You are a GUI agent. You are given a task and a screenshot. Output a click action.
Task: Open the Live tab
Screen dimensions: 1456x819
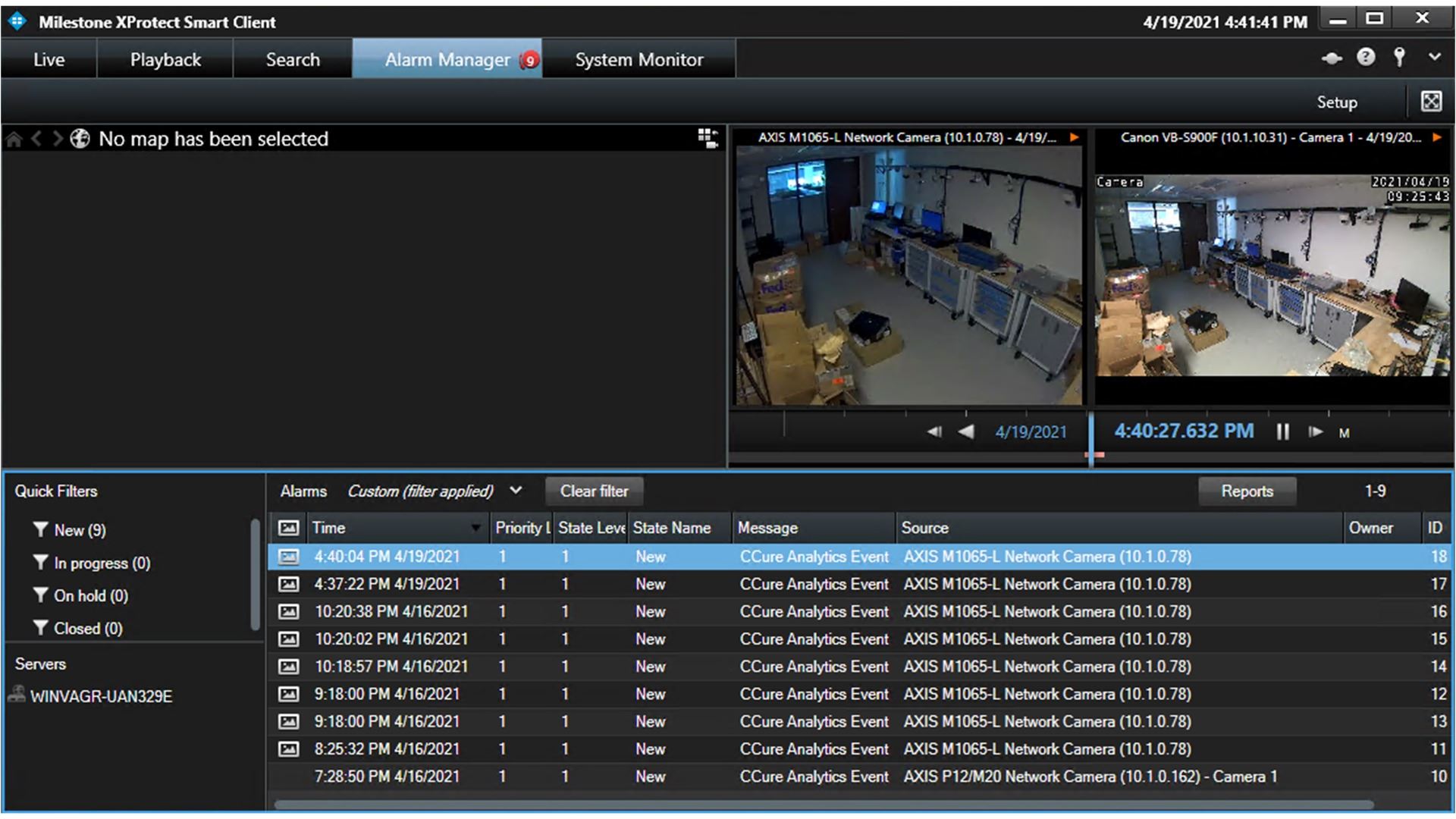(49, 59)
